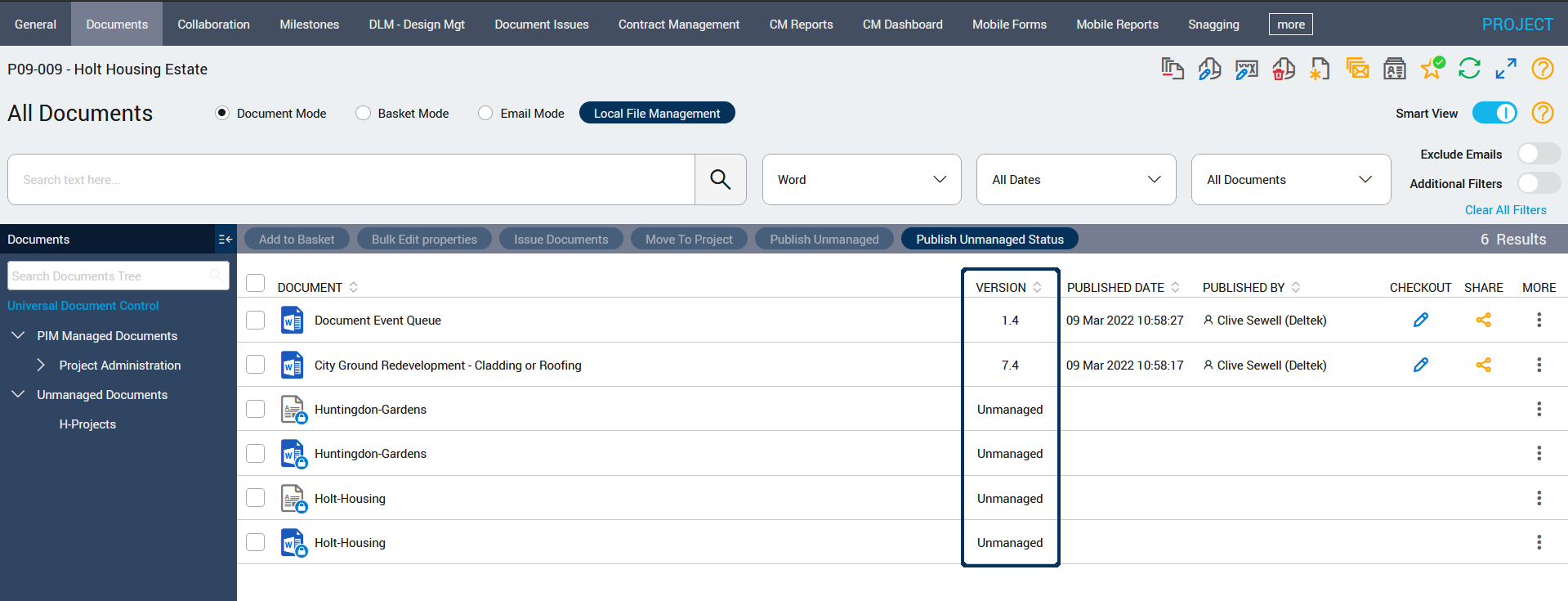Click Move To Project button
This screenshot has height=601, width=1568.
[689, 239]
